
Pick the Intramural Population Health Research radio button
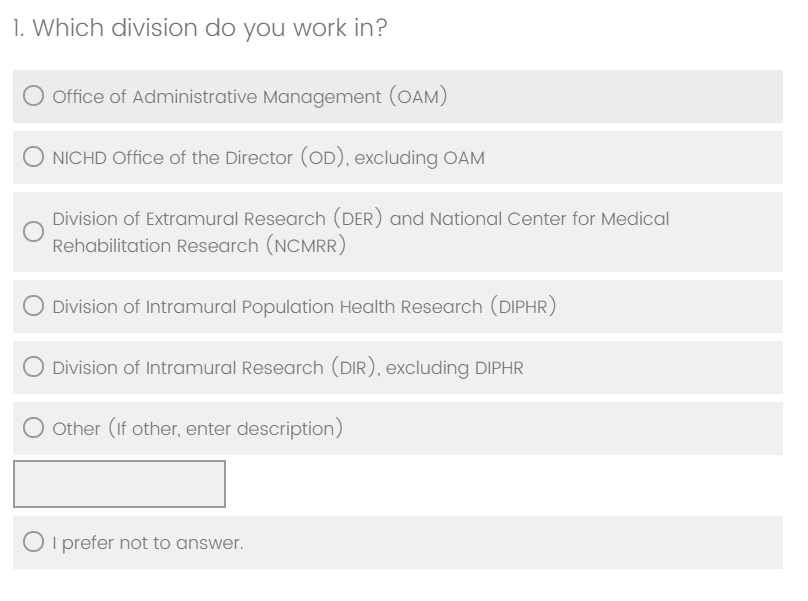point(34,307)
